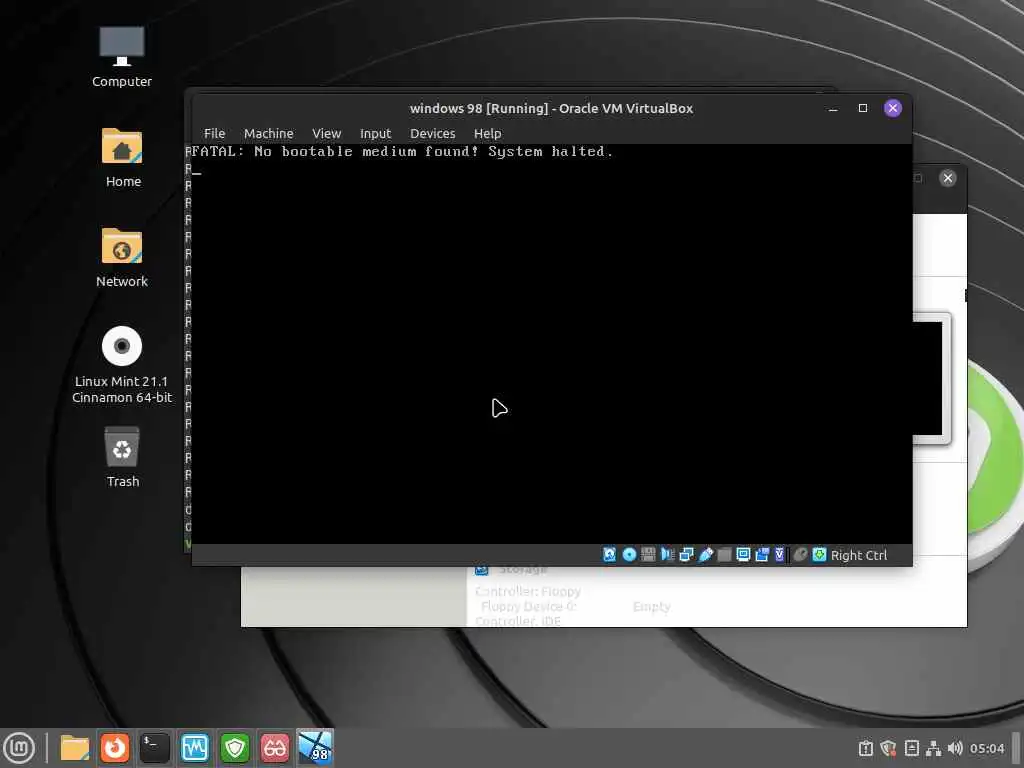Launch Terminal from the taskbar
This screenshot has height=768, width=1024.
(155, 748)
